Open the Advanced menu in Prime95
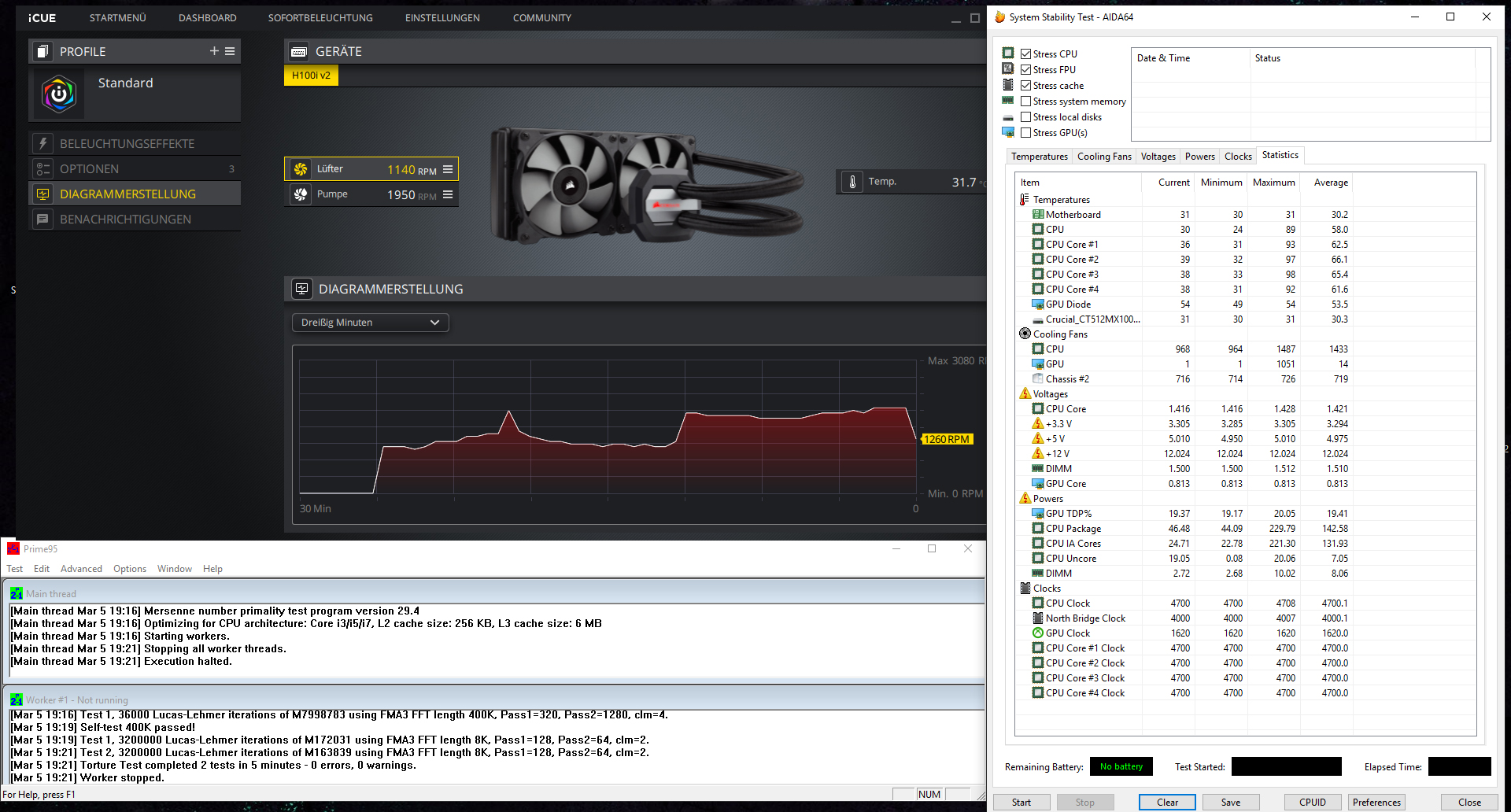The width and height of the screenshot is (1511, 812). coord(81,569)
